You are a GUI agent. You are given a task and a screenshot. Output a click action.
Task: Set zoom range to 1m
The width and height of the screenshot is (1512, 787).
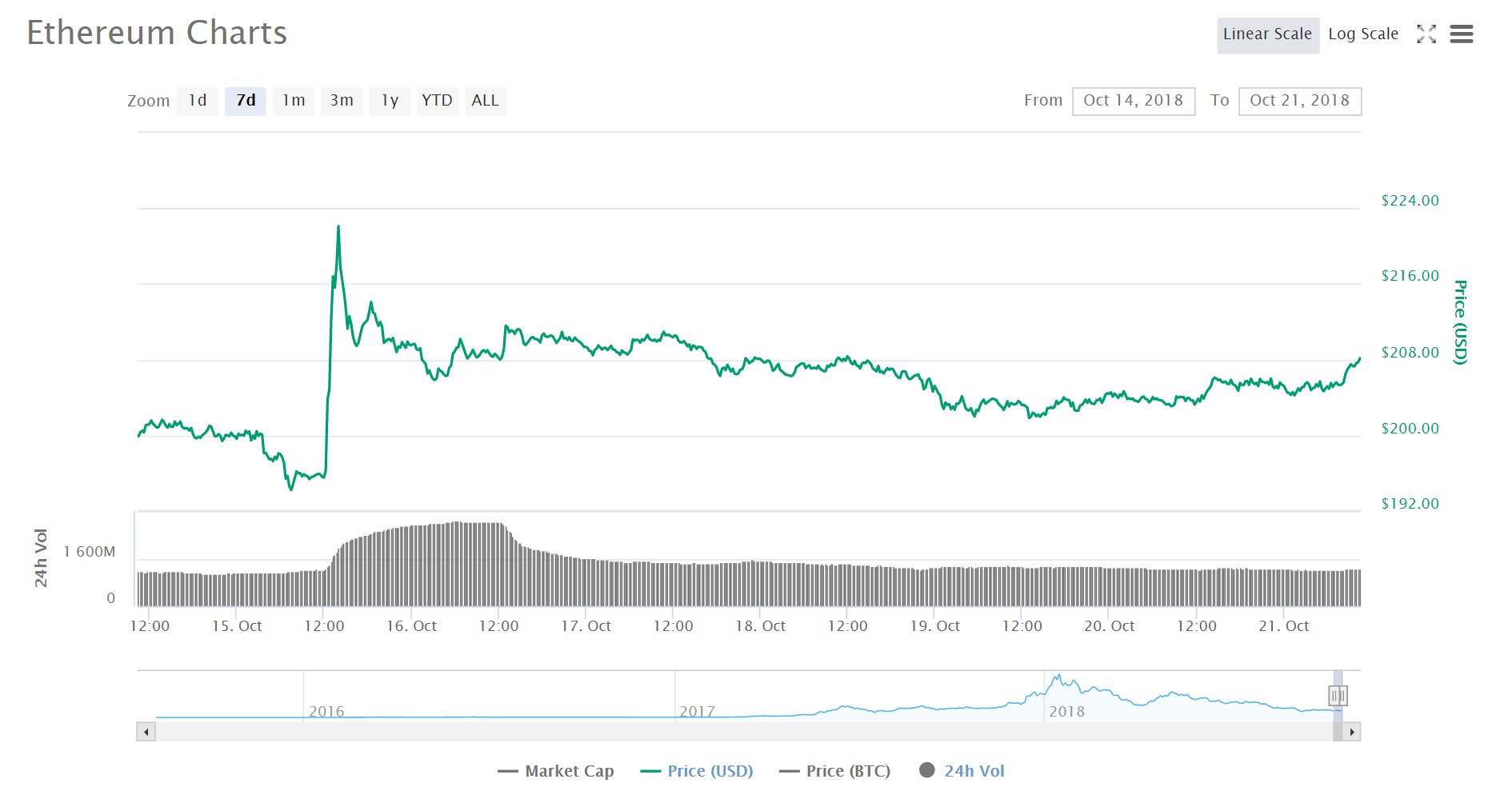(x=294, y=101)
